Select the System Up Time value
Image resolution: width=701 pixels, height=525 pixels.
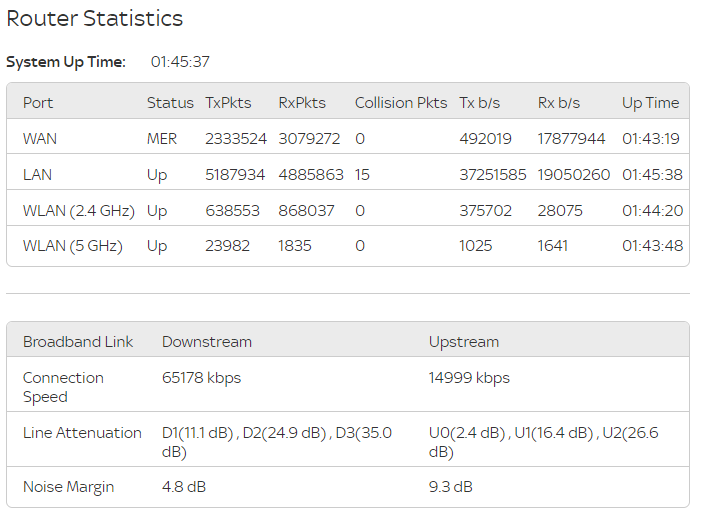coord(180,62)
